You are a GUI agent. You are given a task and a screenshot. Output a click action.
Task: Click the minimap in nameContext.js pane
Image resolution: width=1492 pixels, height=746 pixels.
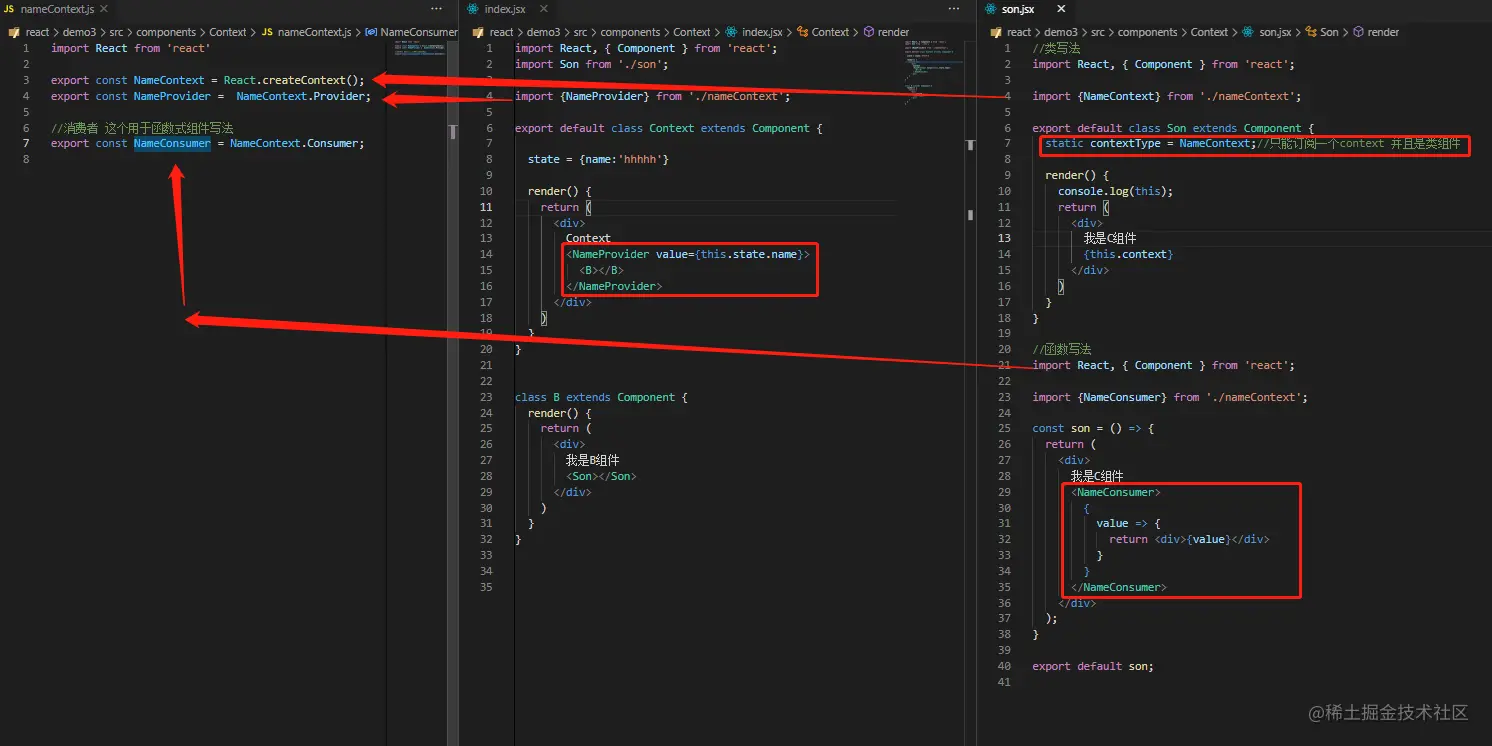(x=419, y=47)
